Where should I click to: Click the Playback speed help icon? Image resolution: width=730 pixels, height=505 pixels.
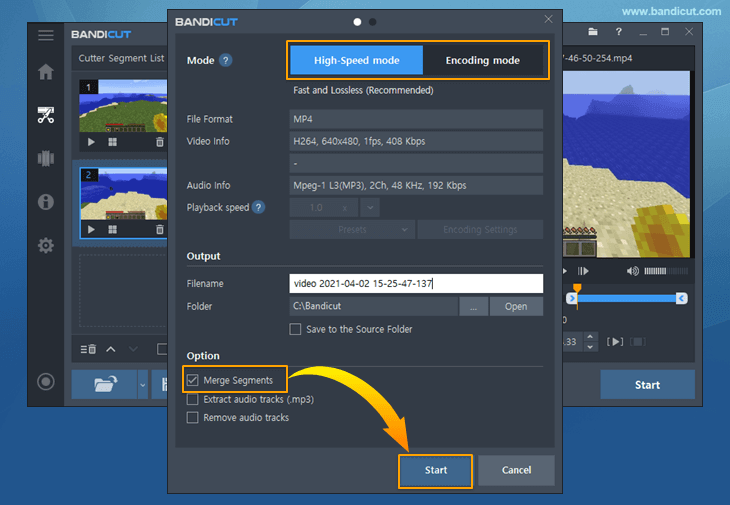(x=258, y=207)
